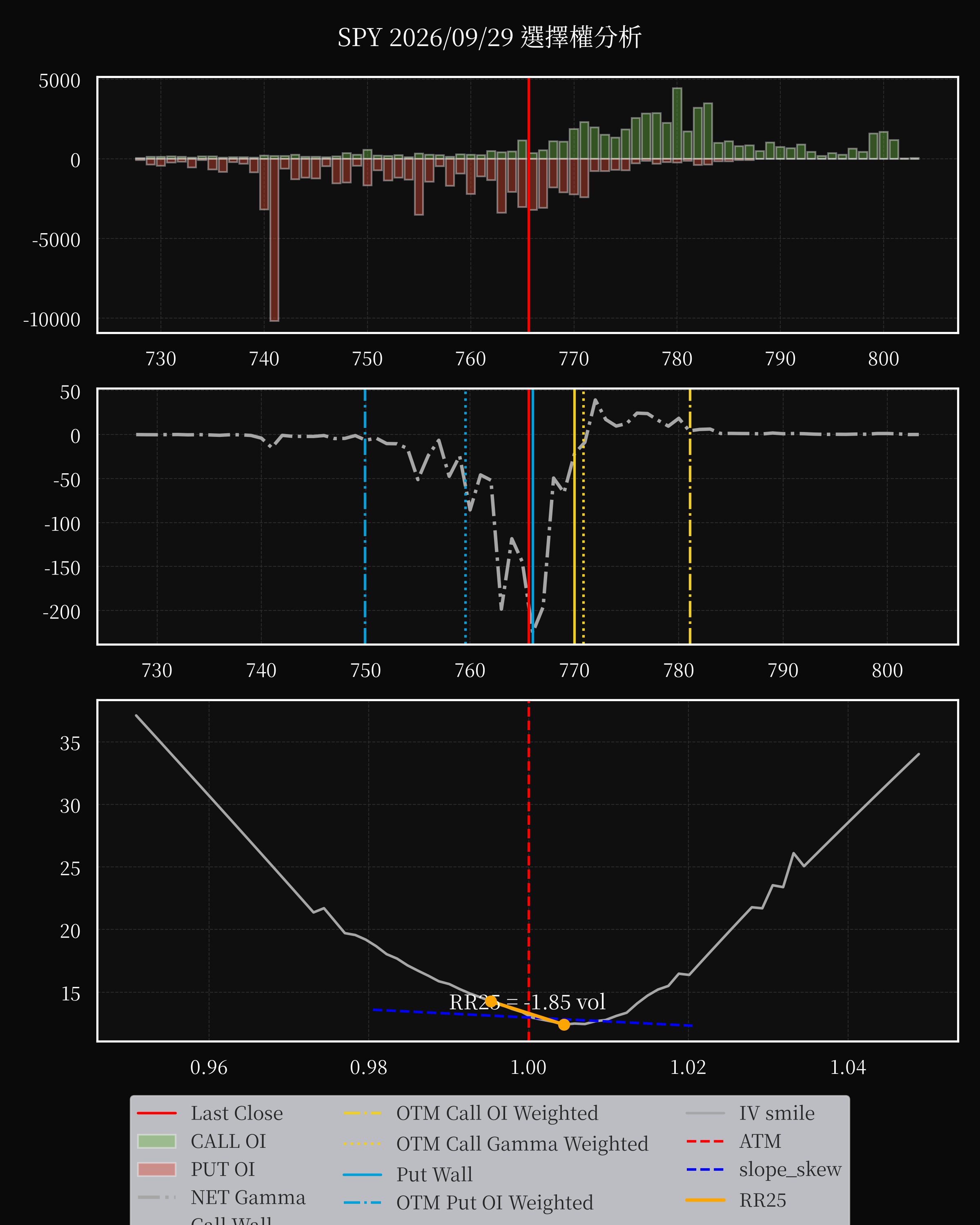The image size is (980, 1225).
Task: Click the blue dotted line near 760 in gamma chart
Action: tap(465, 516)
